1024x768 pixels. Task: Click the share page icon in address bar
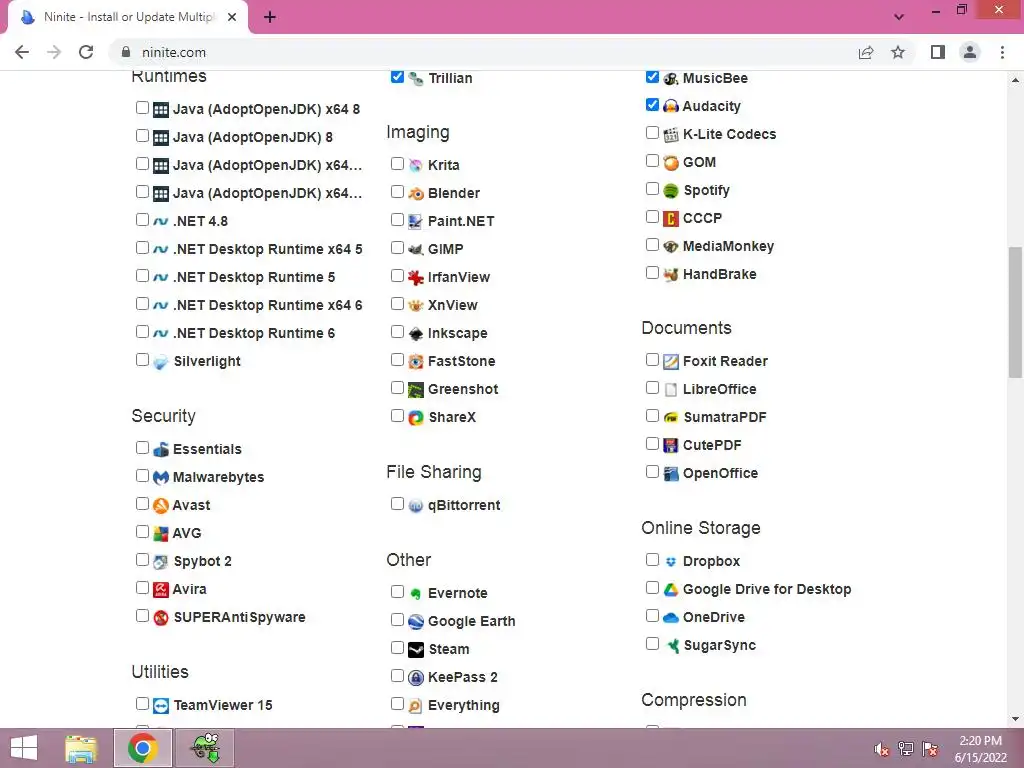point(866,52)
